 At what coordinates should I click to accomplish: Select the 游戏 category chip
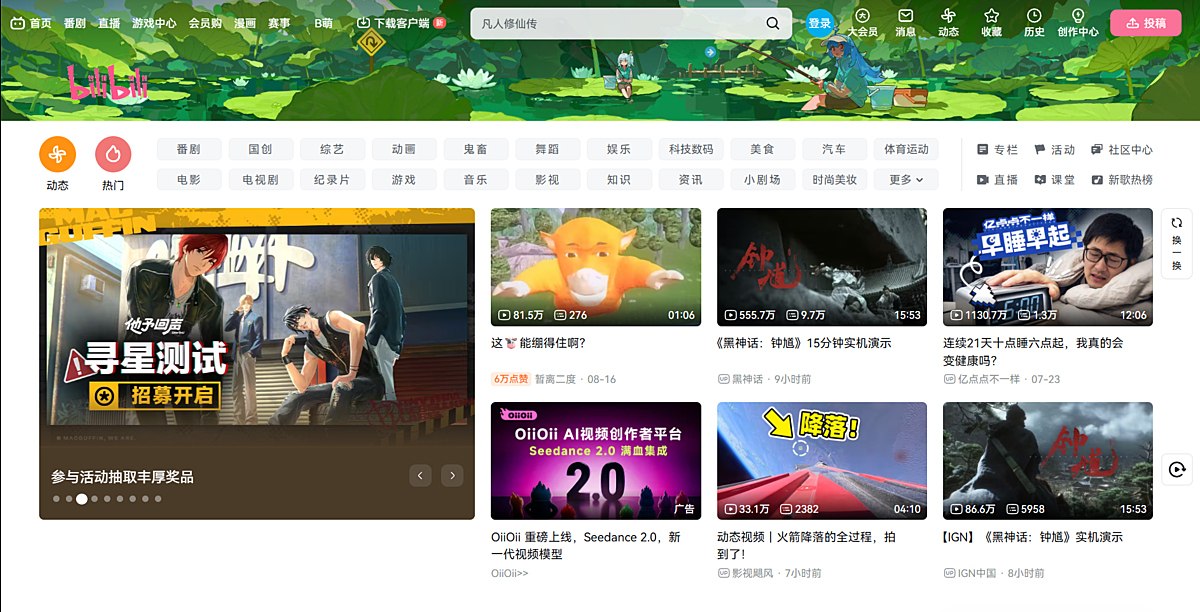(x=404, y=180)
